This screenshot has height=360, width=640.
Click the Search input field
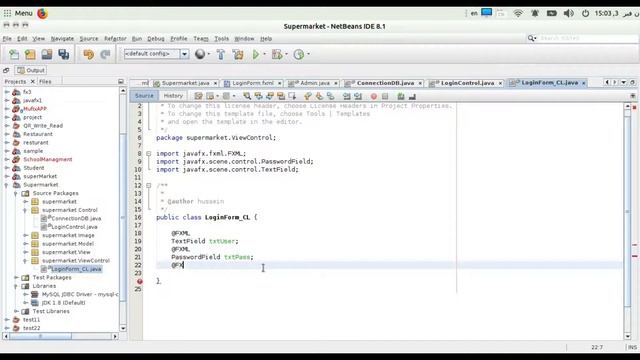pyautogui.click(x=588, y=38)
